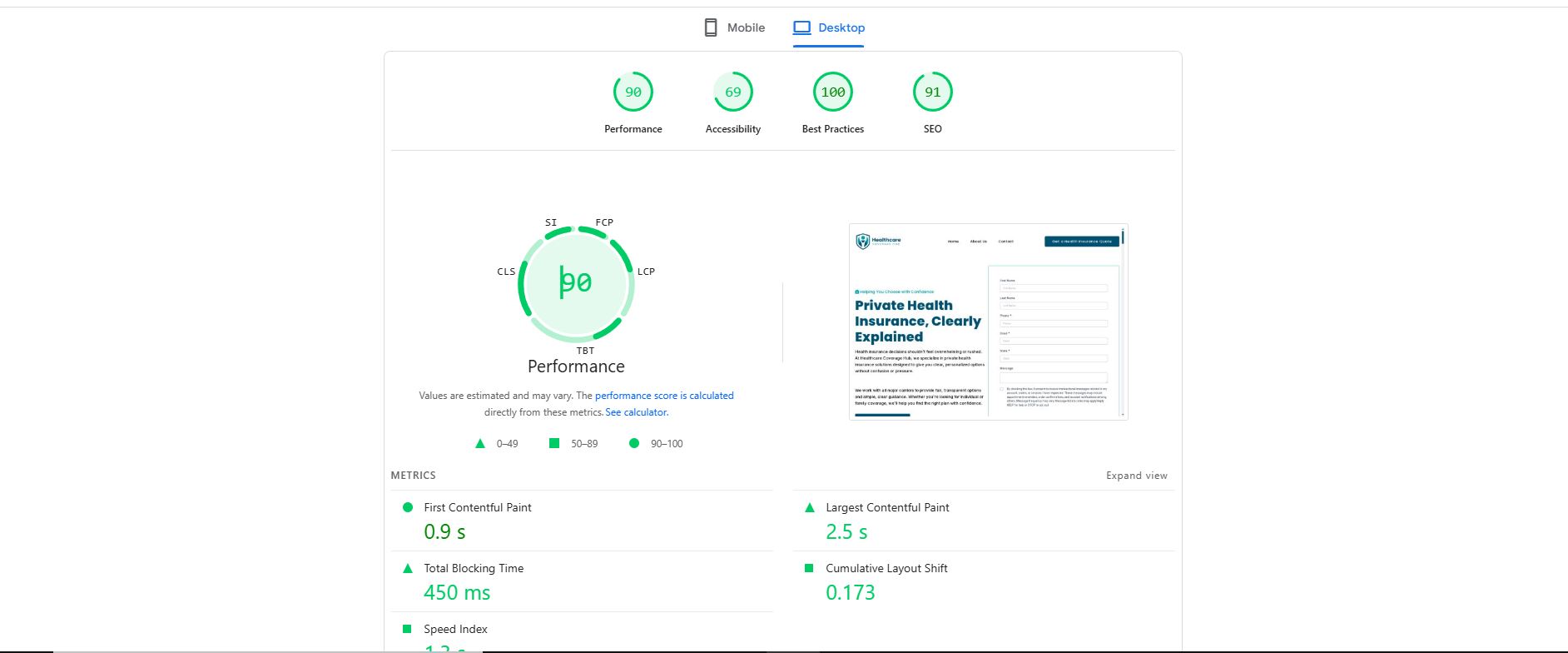
Task: Open the 'performance score is calculated' link
Action: pyautogui.click(x=664, y=396)
